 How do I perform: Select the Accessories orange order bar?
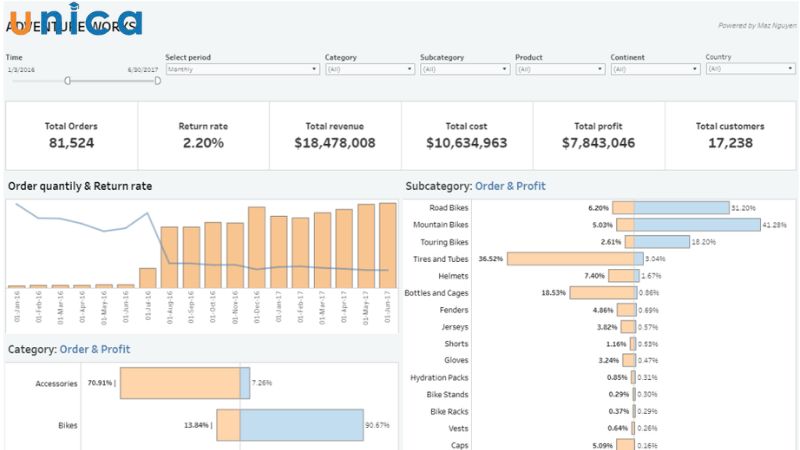point(180,383)
